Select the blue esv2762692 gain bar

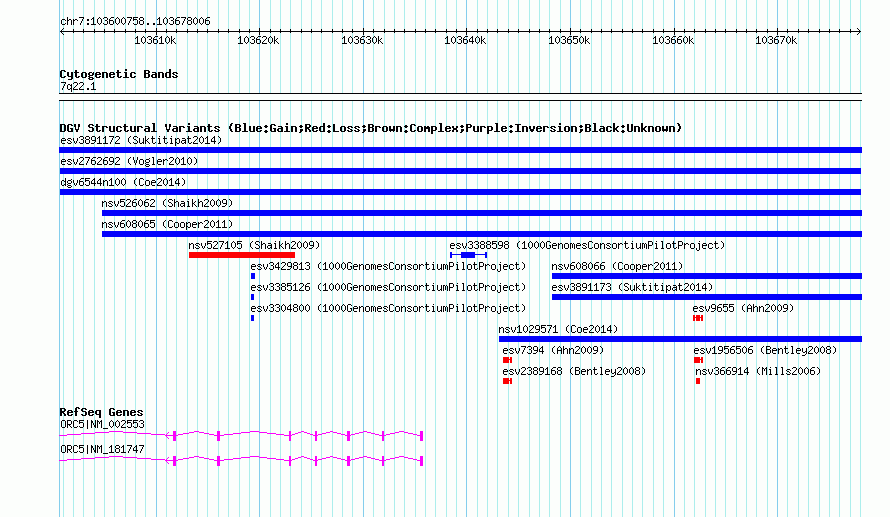[x=460, y=171]
